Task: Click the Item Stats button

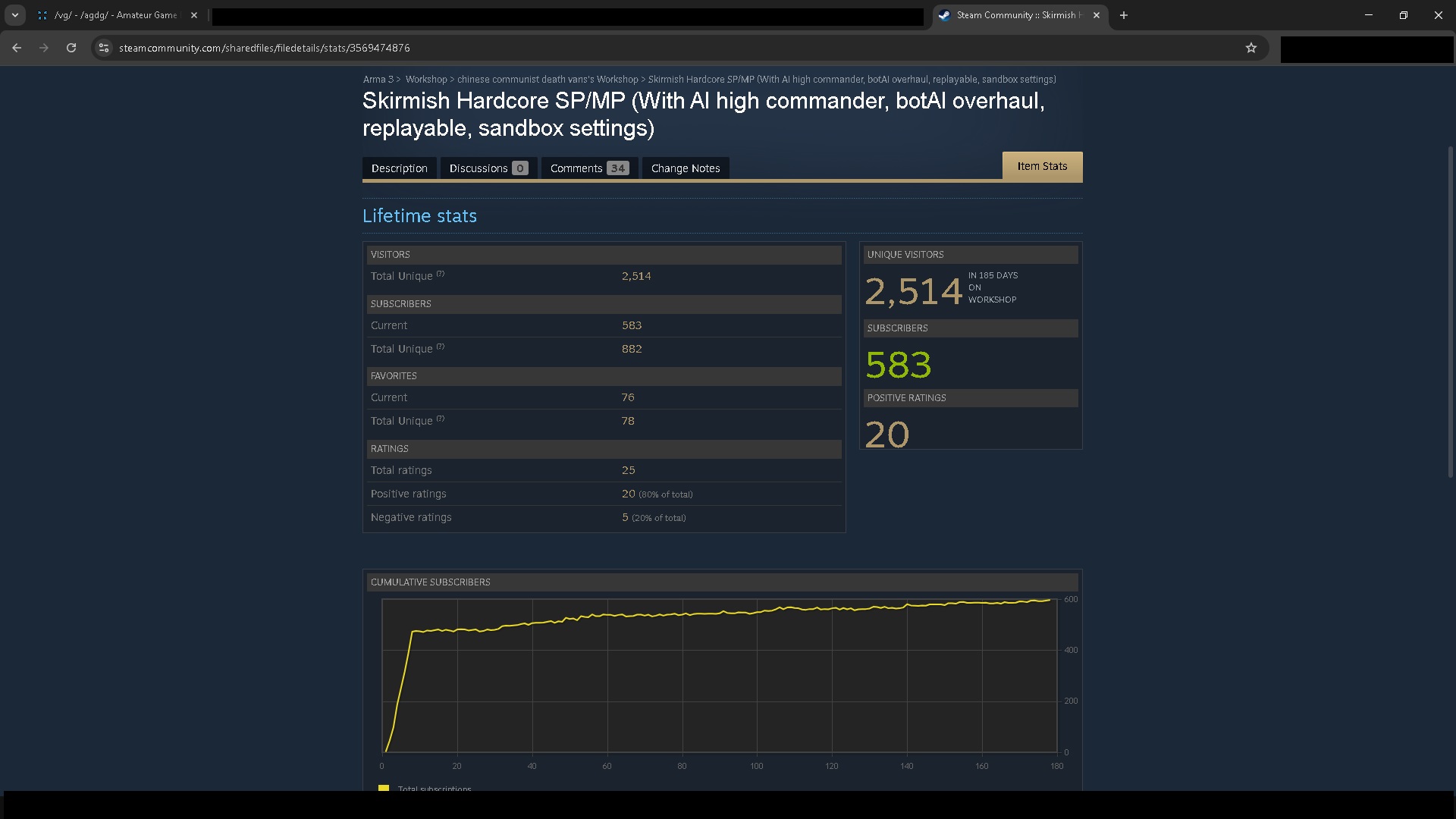Action: pyautogui.click(x=1042, y=166)
